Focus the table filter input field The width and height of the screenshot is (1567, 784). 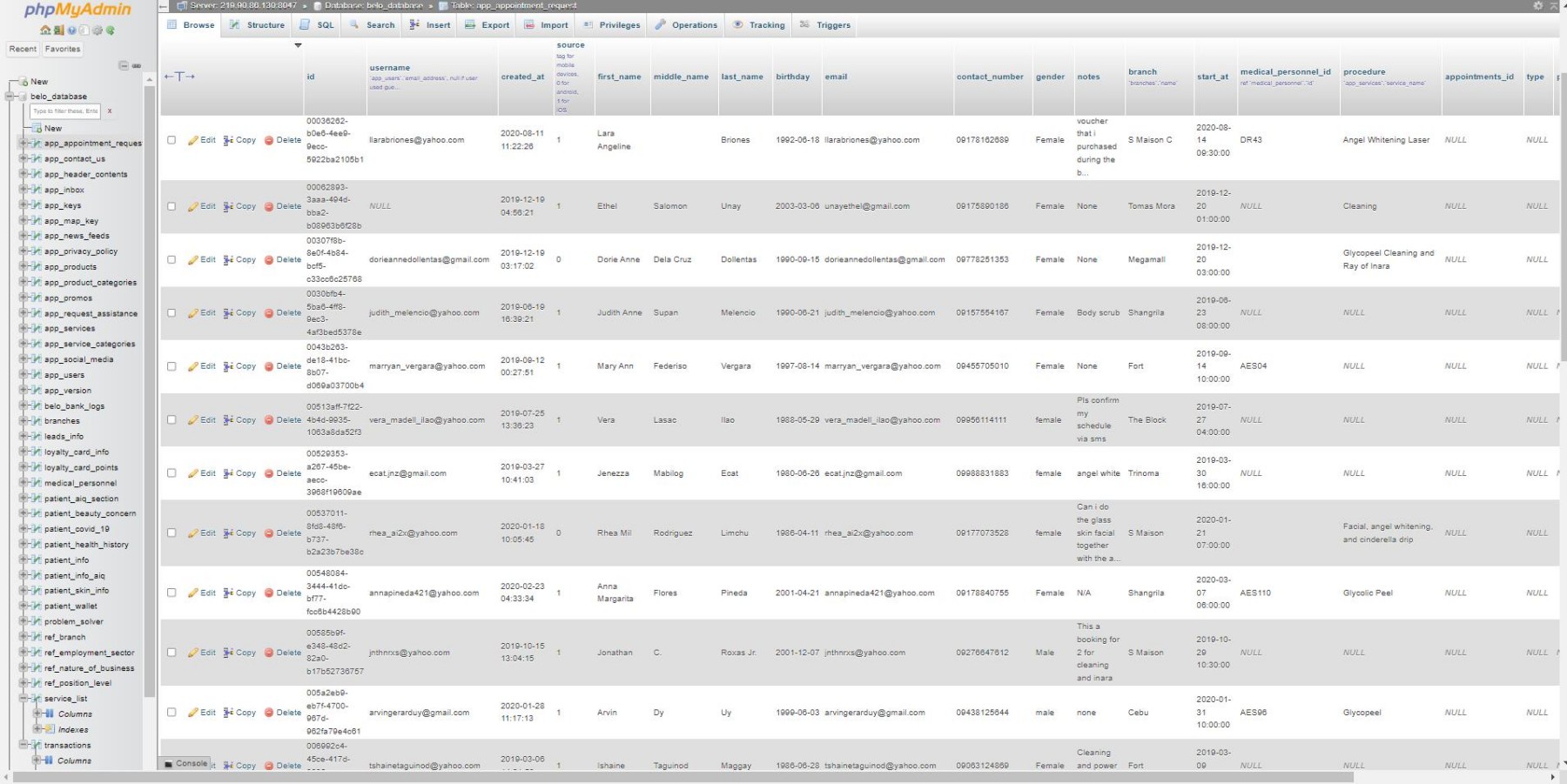pyautogui.click(x=66, y=111)
